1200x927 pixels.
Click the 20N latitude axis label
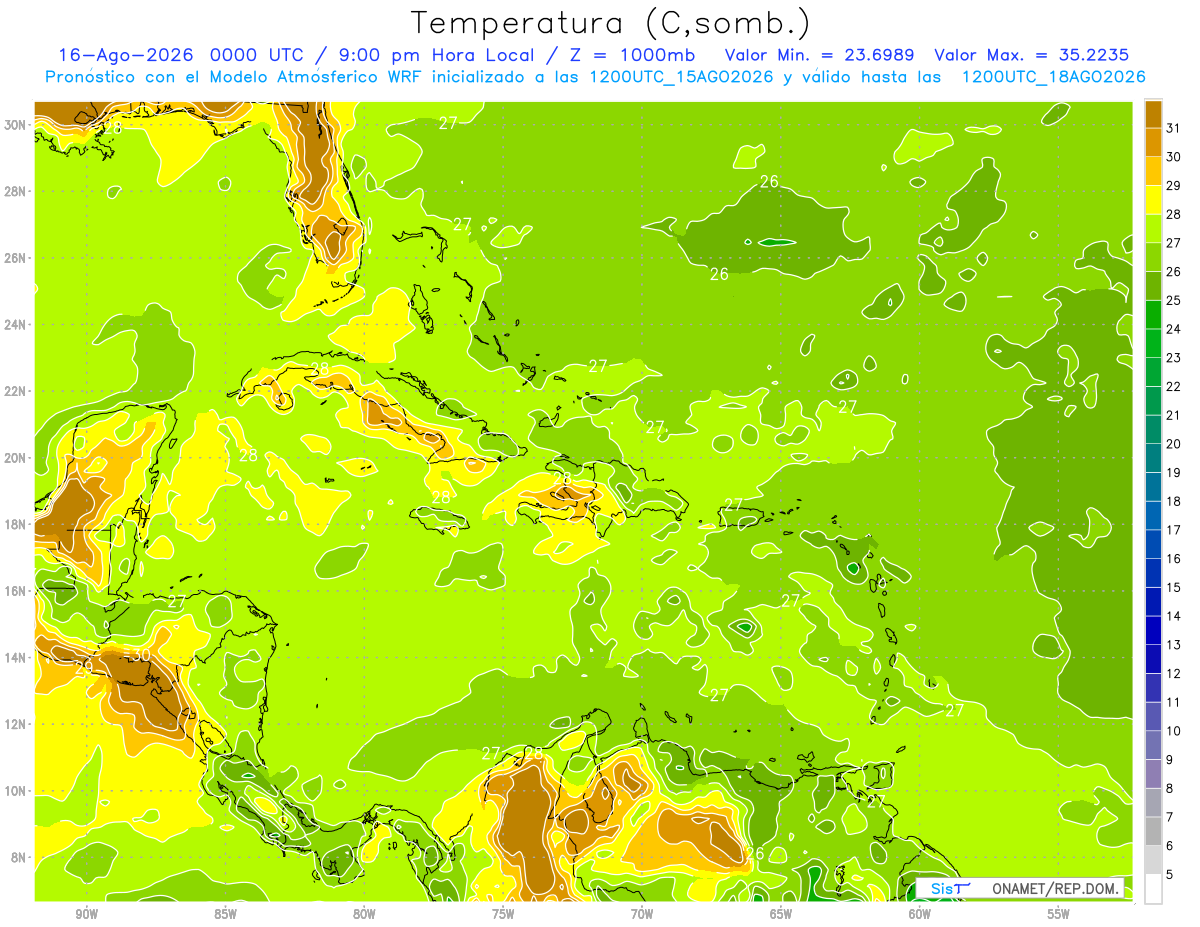point(15,457)
